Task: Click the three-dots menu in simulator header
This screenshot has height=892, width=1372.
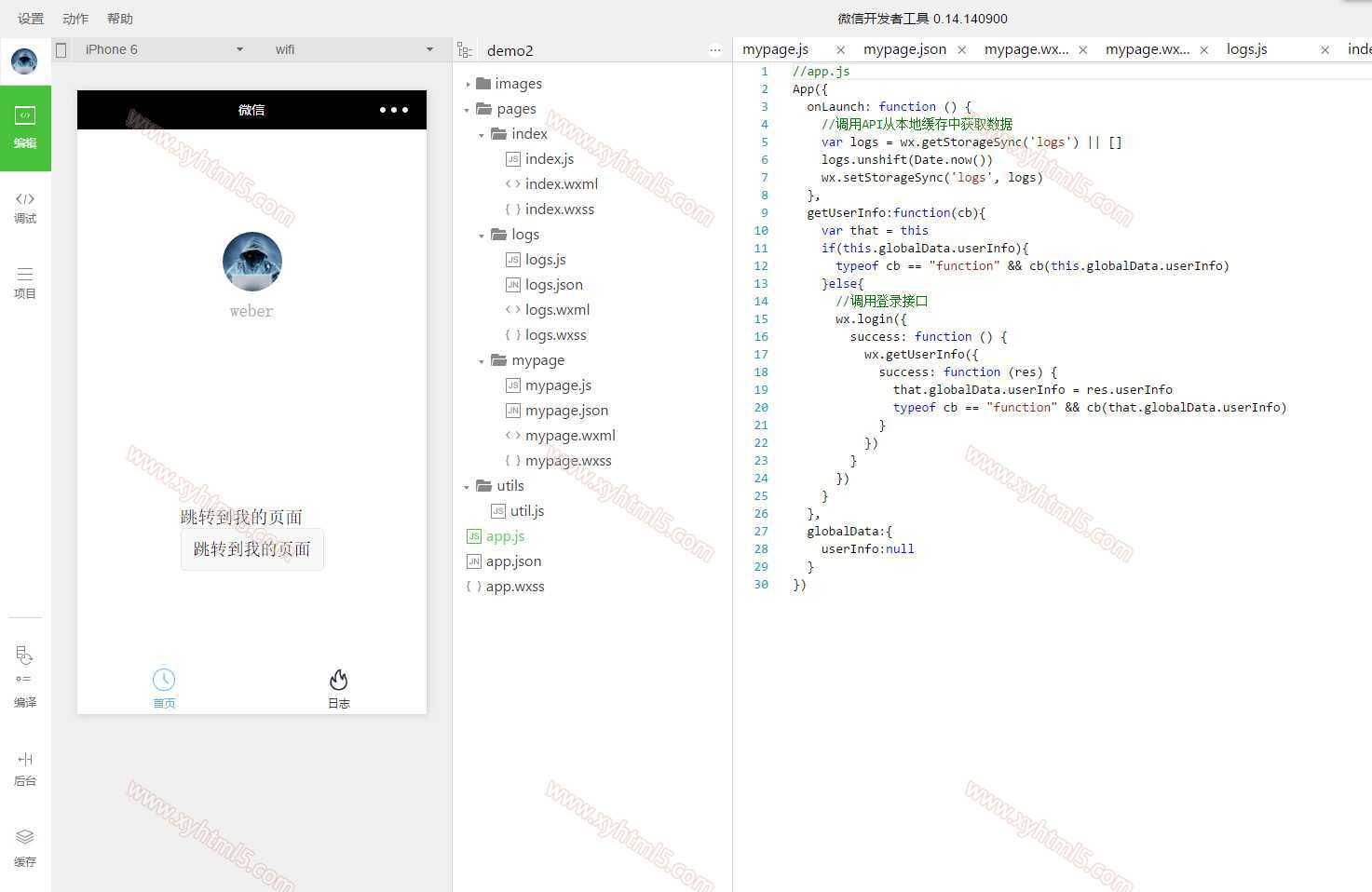Action: [x=394, y=110]
